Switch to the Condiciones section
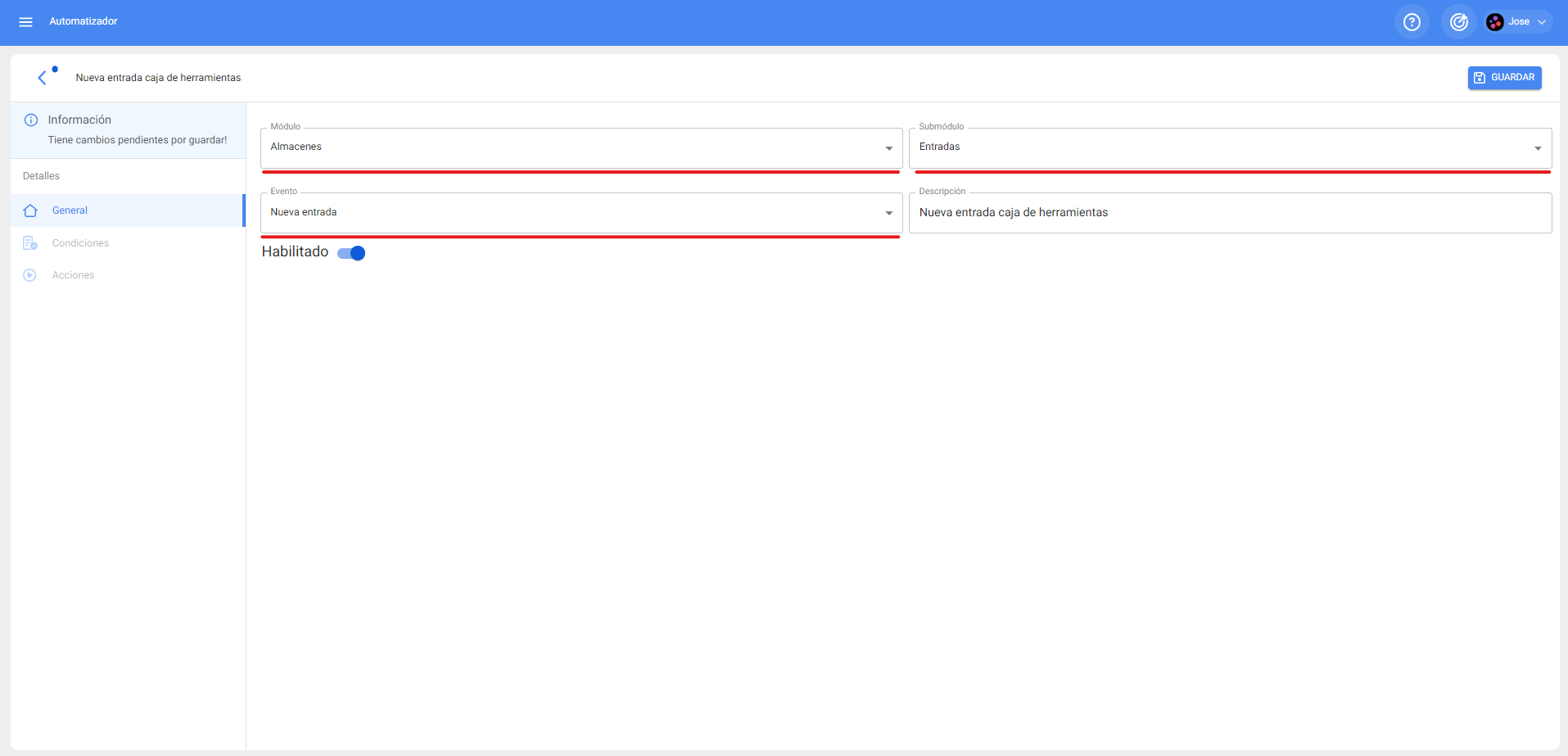 (80, 243)
